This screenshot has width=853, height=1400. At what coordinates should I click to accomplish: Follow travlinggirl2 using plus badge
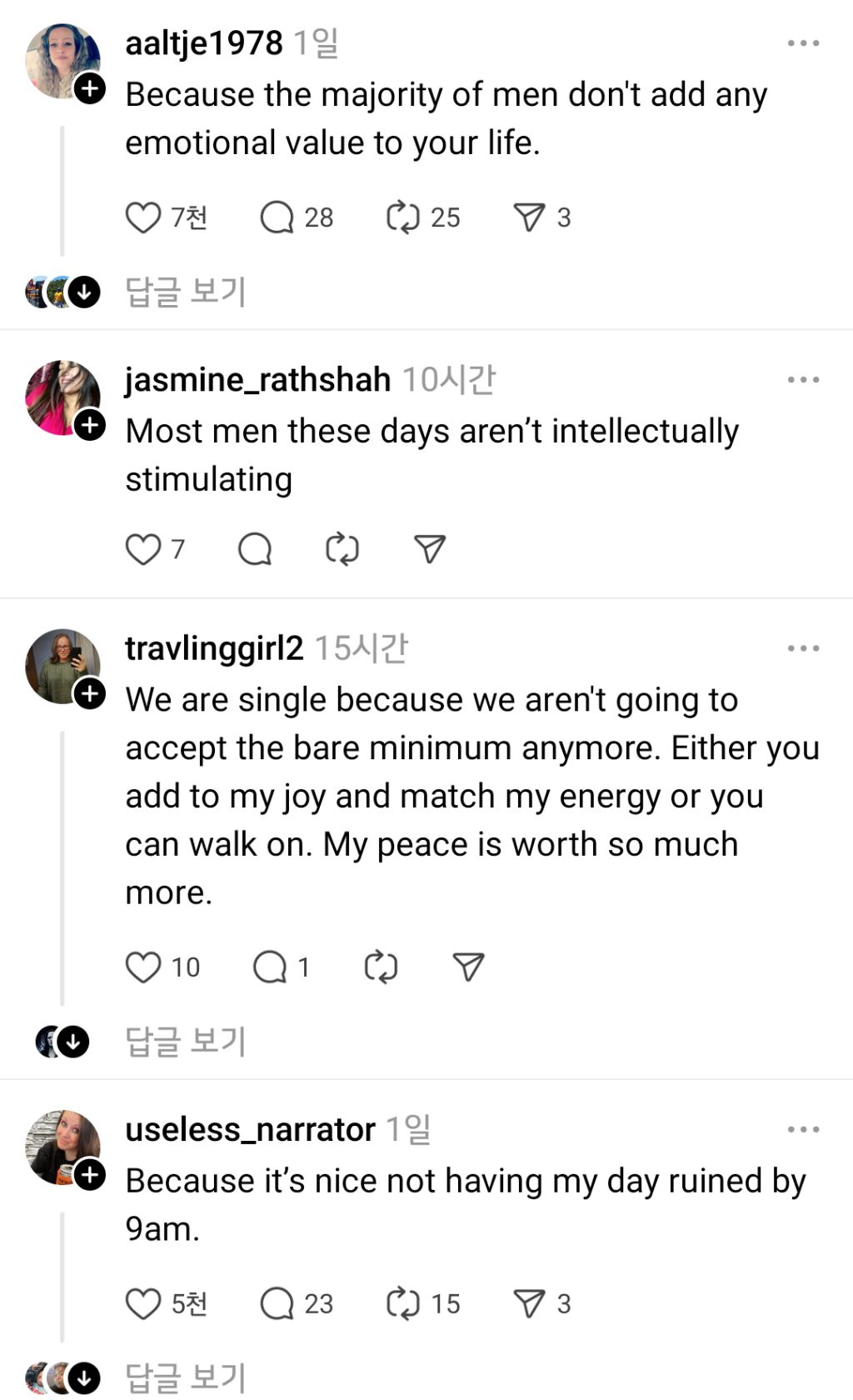click(x=90, y=693)
